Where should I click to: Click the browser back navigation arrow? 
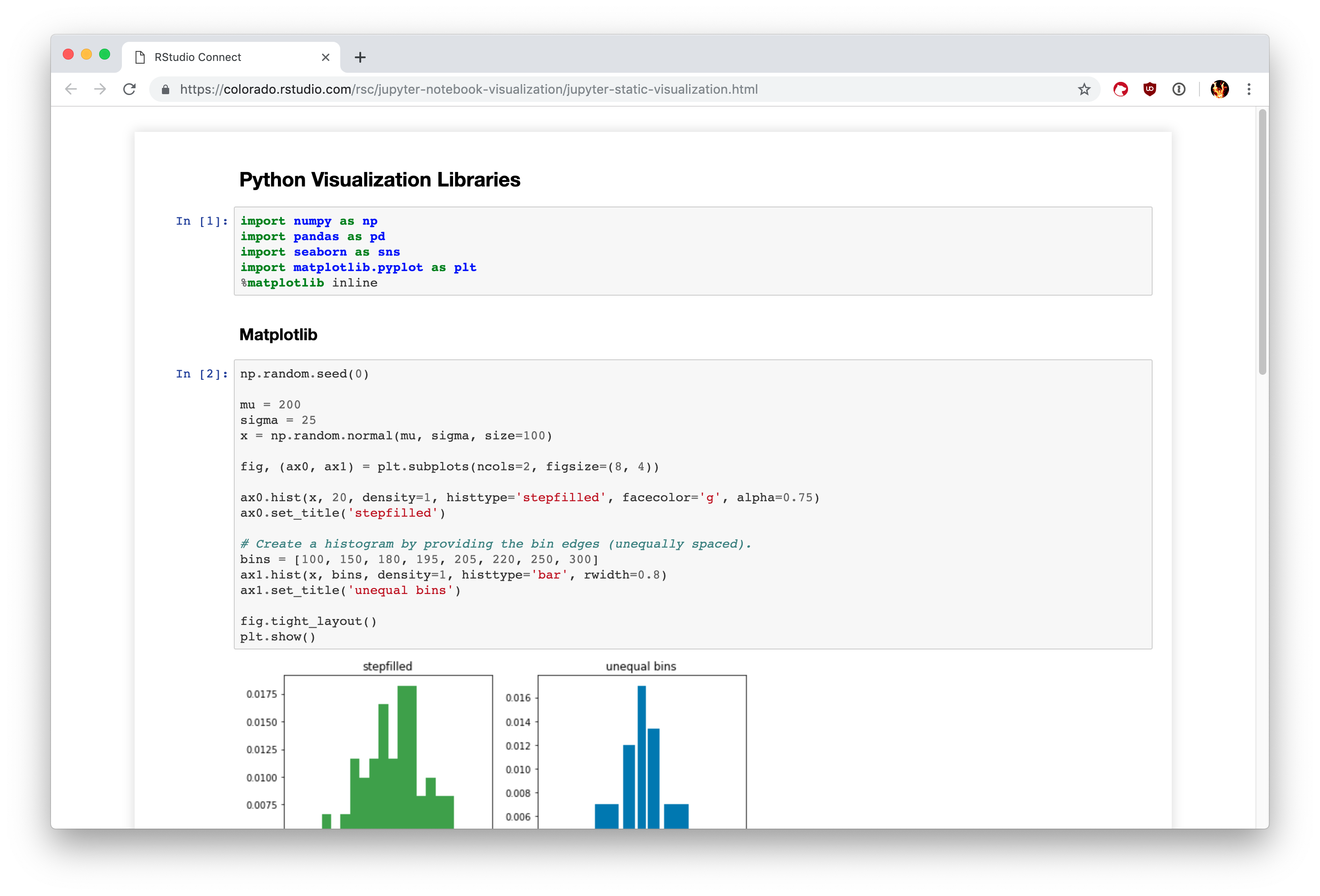pos(73,89)
